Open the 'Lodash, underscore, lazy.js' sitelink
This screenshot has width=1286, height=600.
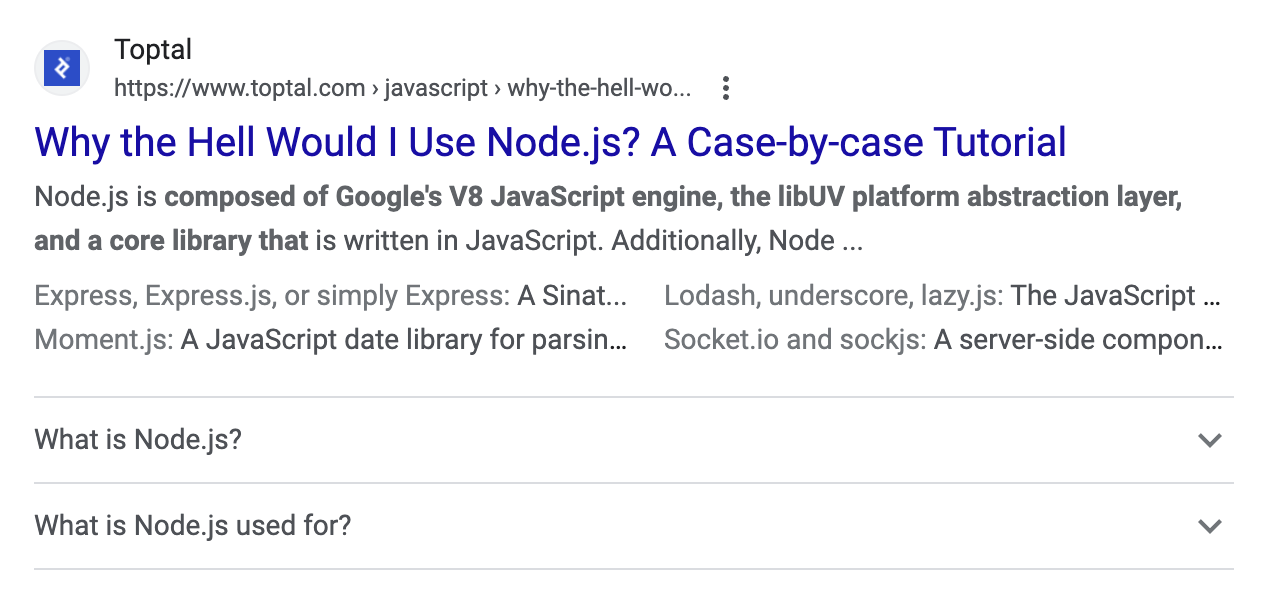point(942,296)
